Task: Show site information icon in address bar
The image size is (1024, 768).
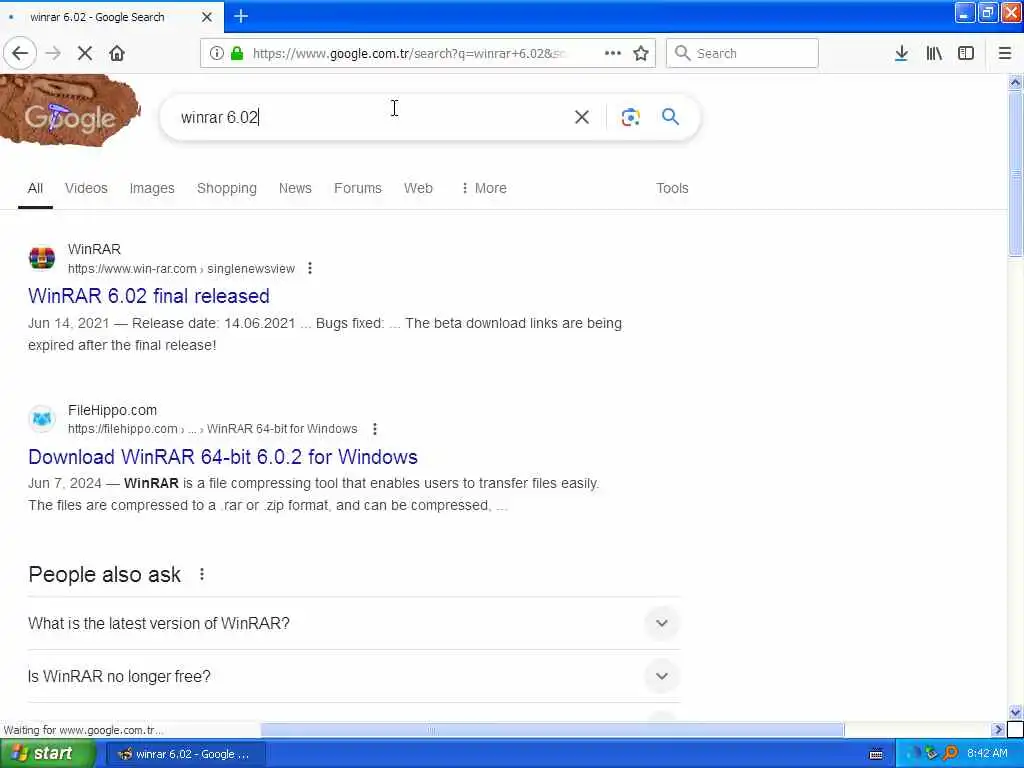Action: [216, 54]
